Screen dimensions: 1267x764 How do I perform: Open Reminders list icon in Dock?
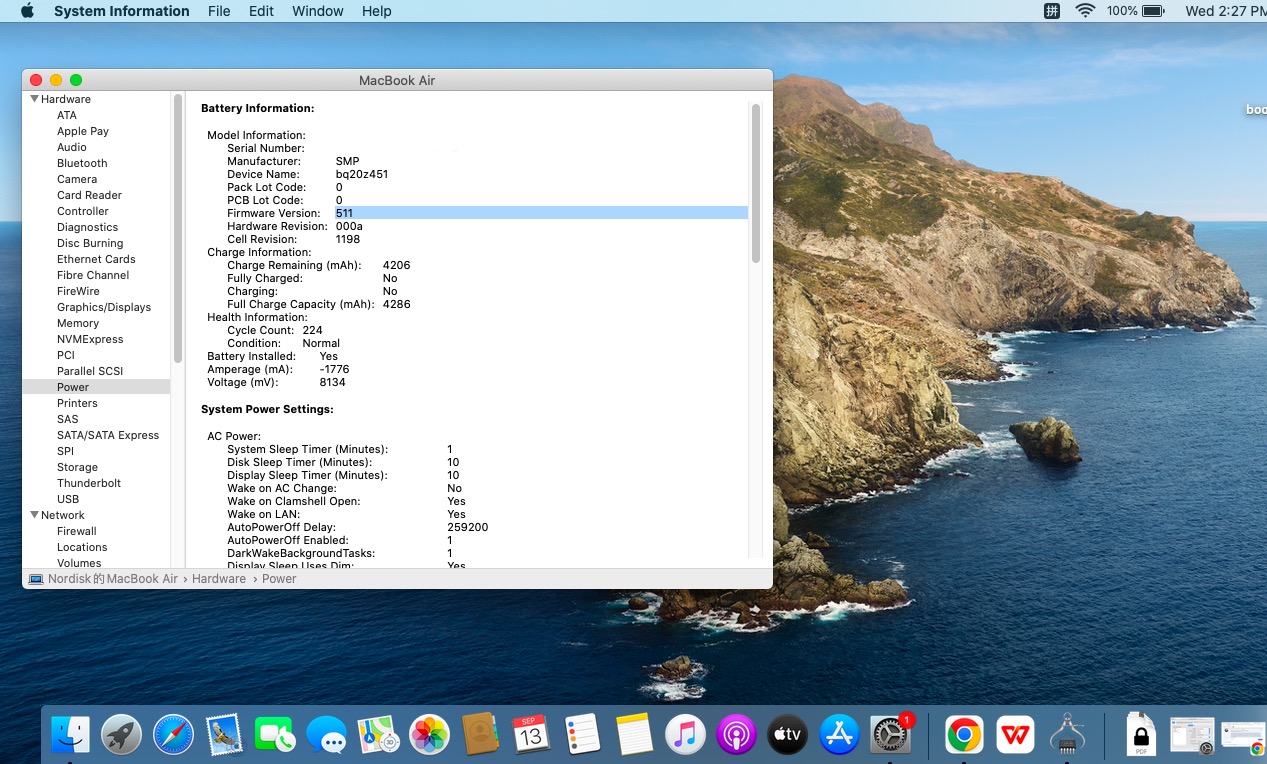[x=582, y=735]
